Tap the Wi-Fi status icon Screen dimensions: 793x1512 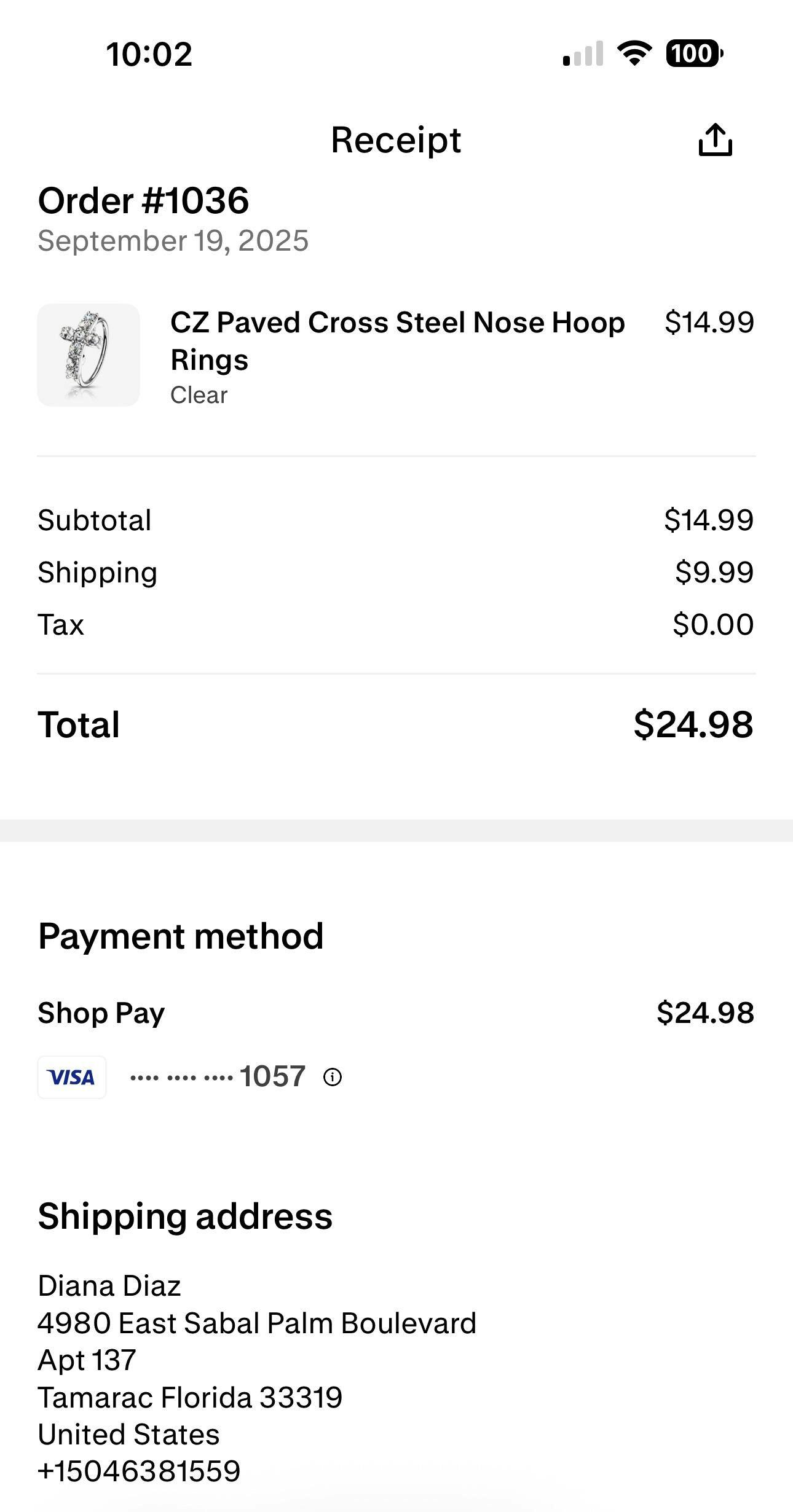tap(634, 53)
